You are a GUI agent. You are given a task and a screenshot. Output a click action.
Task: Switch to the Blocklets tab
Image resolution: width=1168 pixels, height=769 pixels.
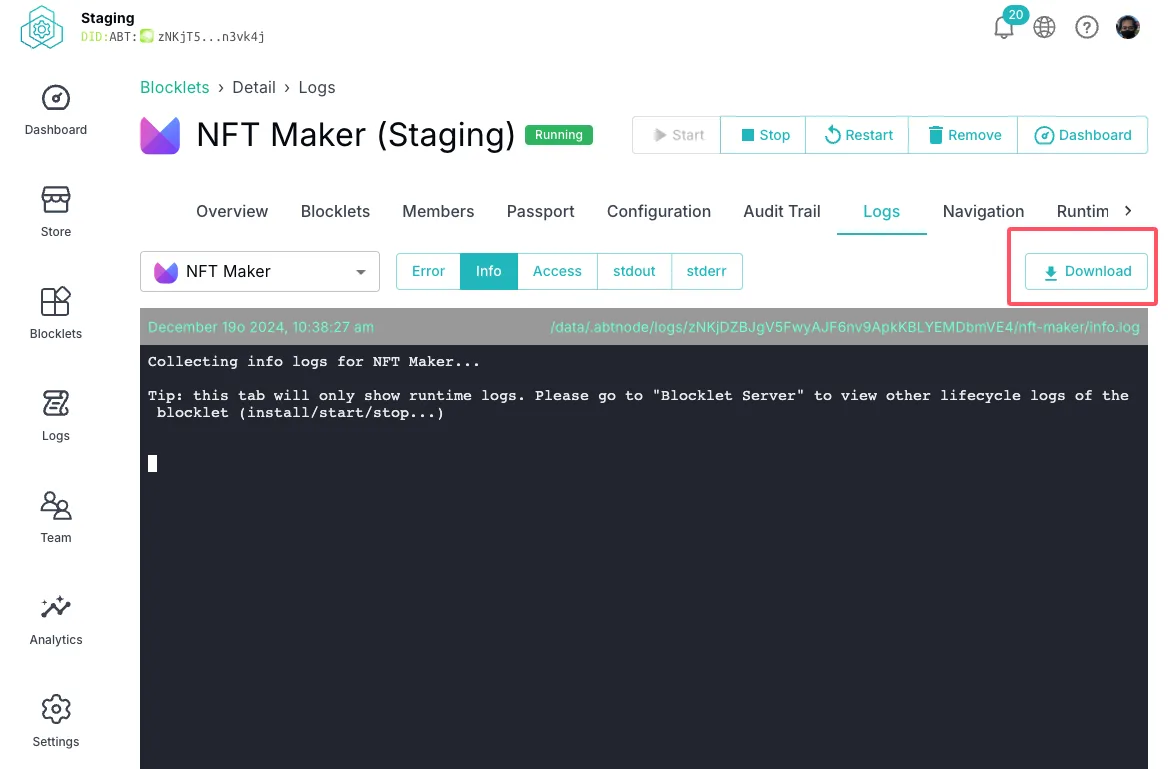pos(335,212)
